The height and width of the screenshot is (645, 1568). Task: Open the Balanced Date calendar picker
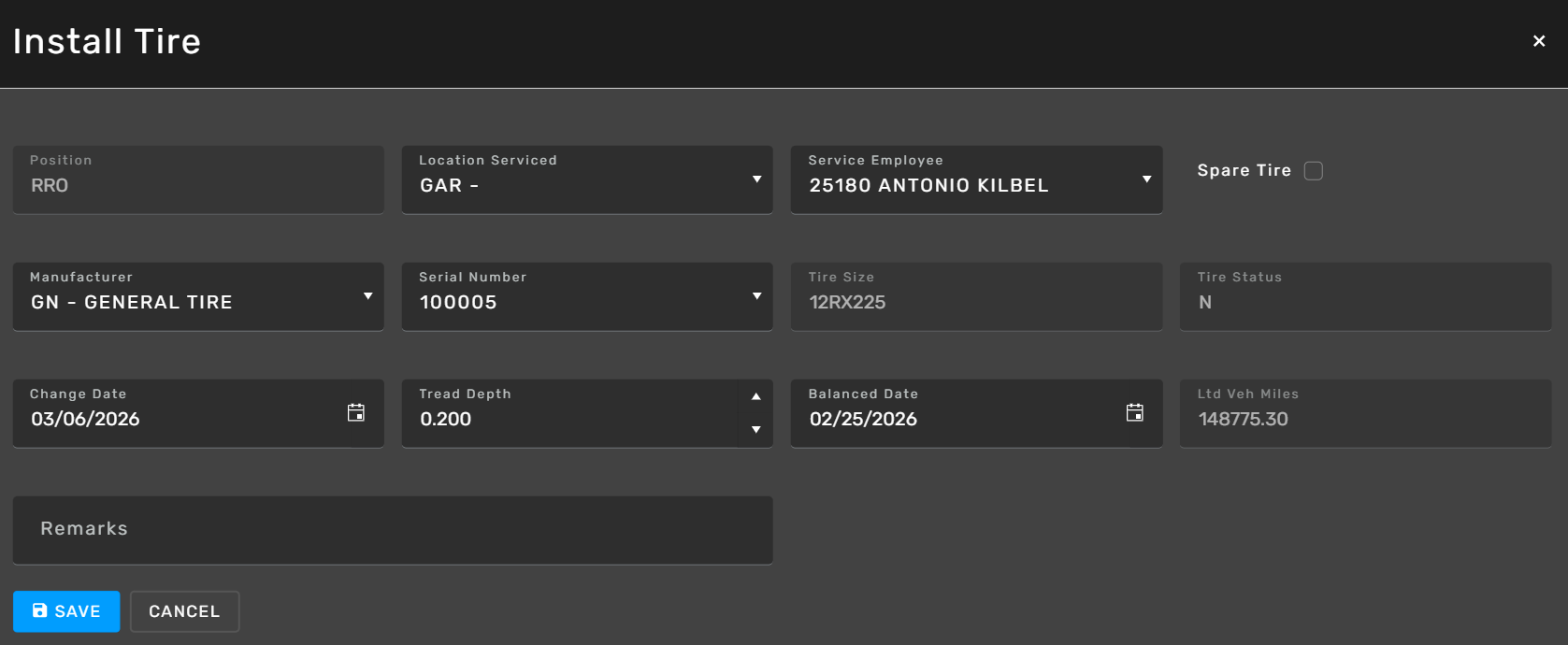point(1134,413)
